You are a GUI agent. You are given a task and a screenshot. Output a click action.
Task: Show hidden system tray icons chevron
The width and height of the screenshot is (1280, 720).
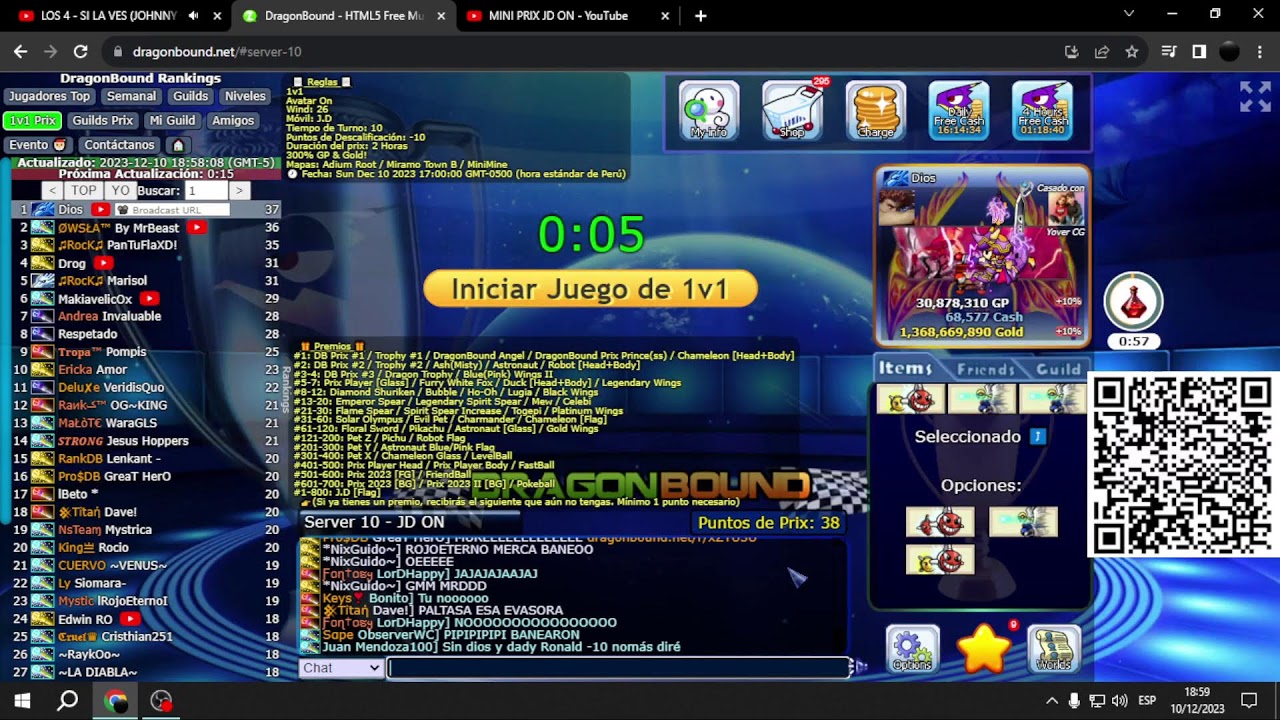click(1051, 701)
